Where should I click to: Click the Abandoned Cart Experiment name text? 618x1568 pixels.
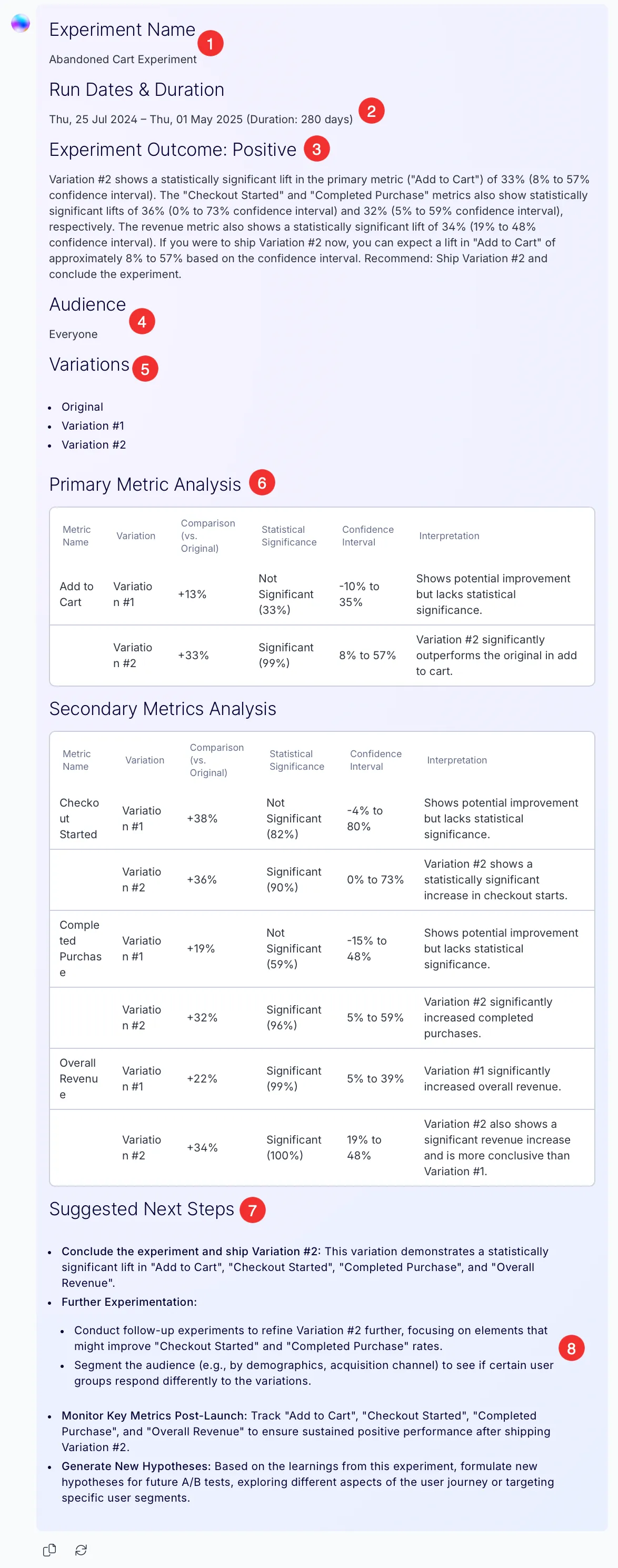pos(123,59)
